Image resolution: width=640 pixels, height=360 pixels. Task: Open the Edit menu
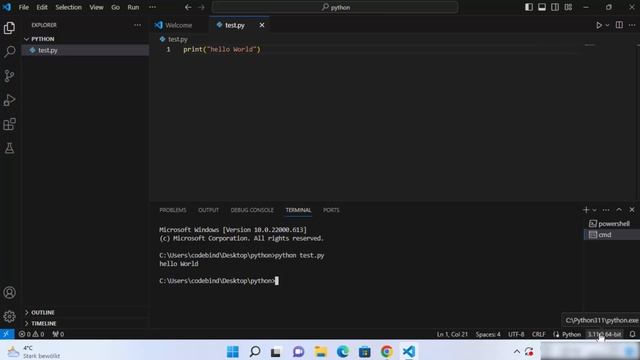[x=42, y=7]
